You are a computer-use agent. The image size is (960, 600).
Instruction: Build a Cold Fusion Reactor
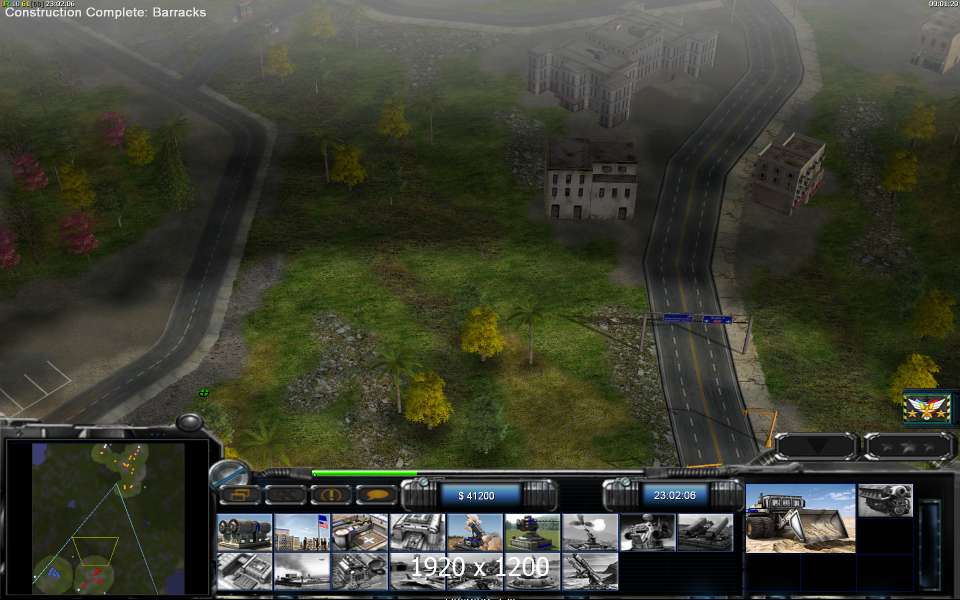(x=243, y=532)
